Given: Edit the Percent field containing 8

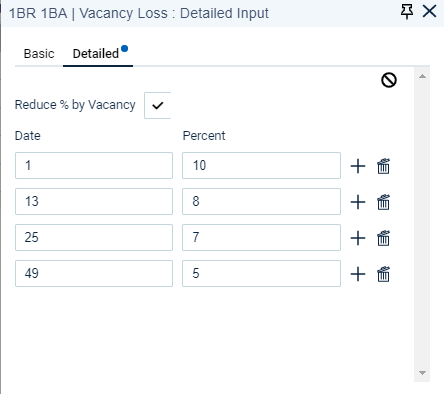Looking at the screenshot, I should tap(261, 201).
